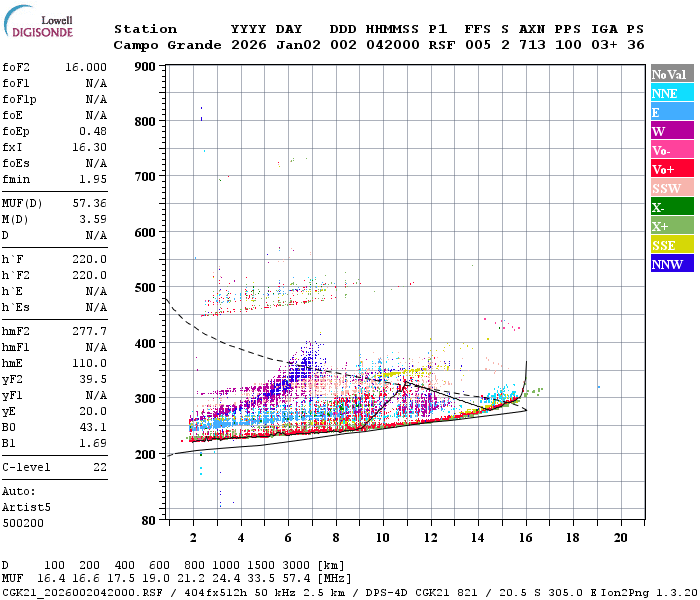This screenshot has width=700, height=600.
Task: Click the SSW salmon legend swatch
Action: [672, 188]
